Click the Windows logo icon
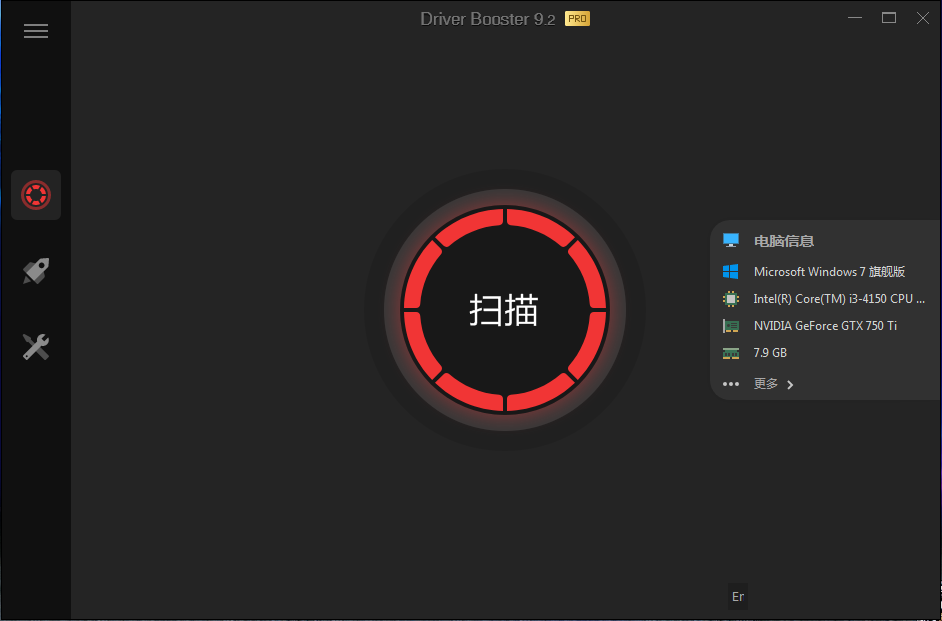 click(731, 271)
